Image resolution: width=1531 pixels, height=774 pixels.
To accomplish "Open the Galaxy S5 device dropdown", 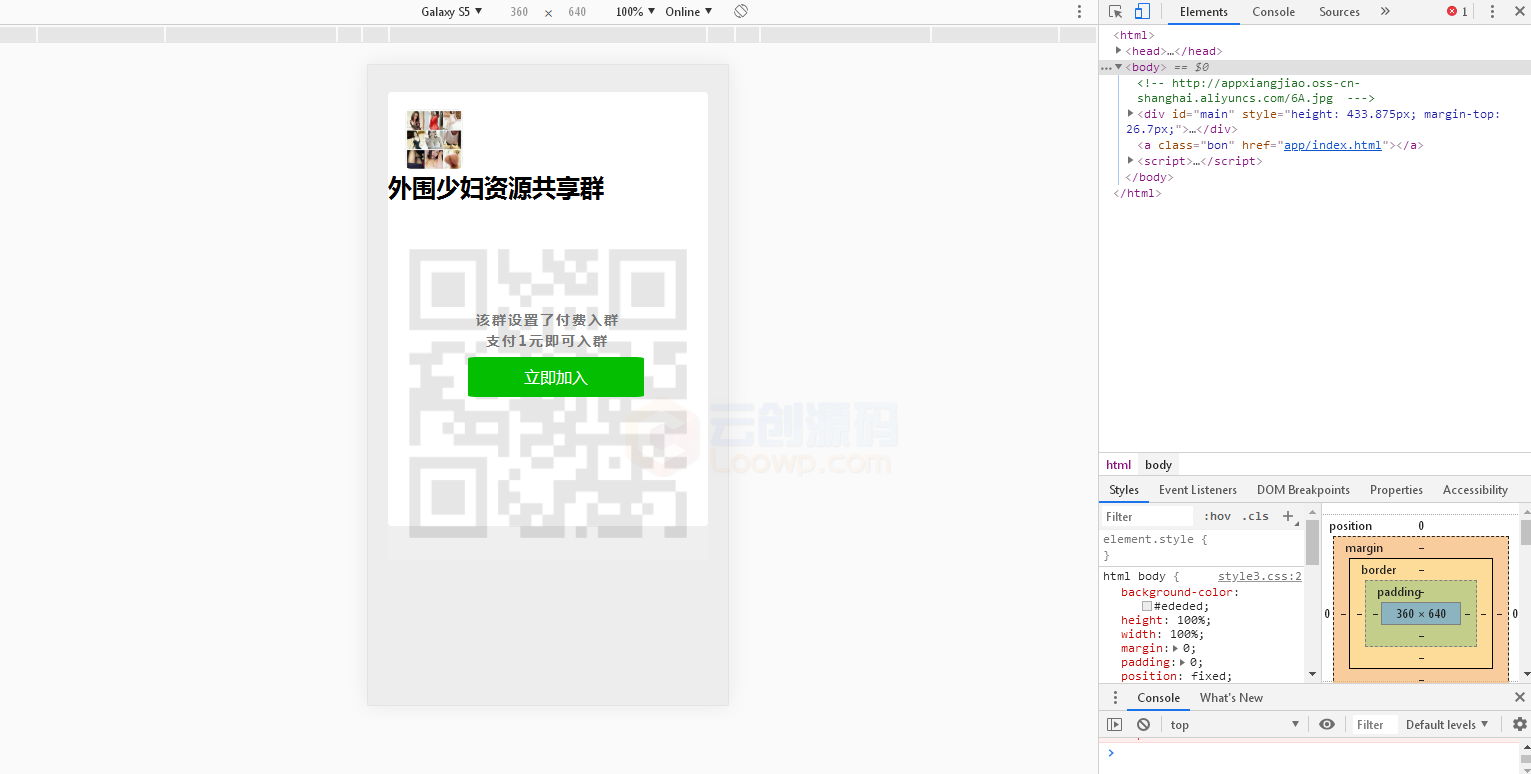I will pos(451,12).
